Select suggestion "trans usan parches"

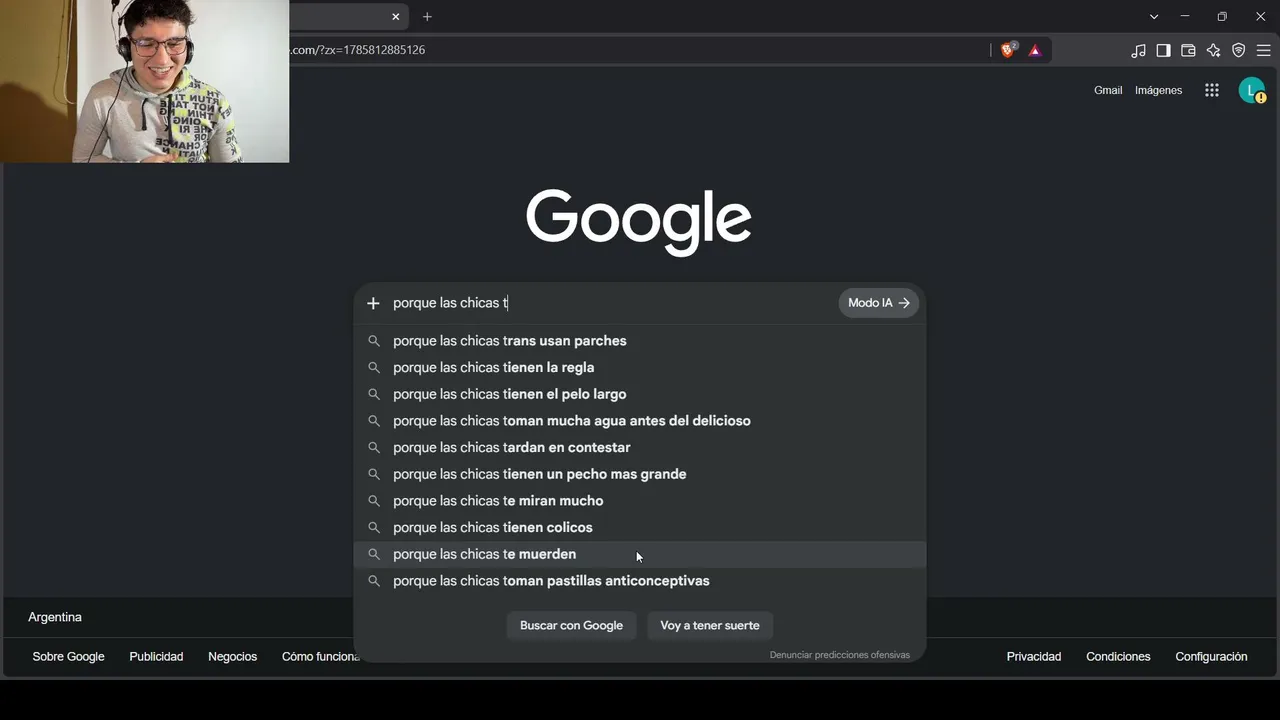640,341
